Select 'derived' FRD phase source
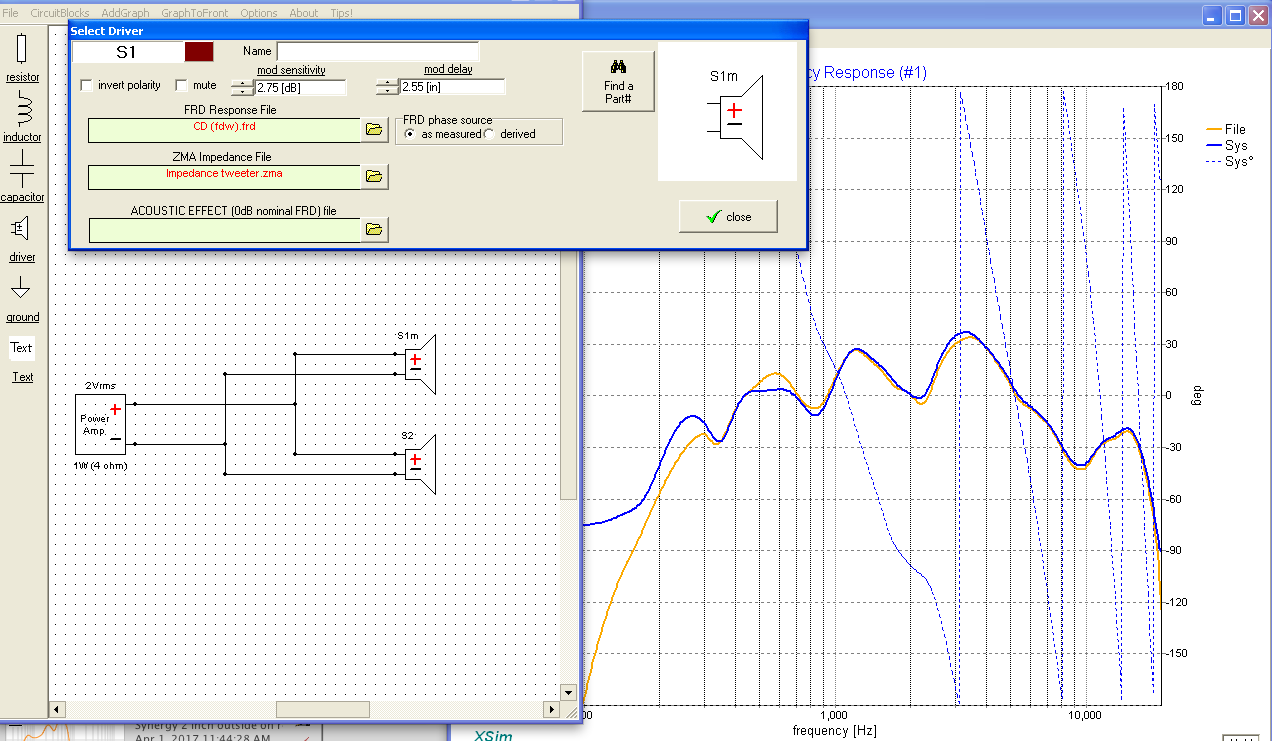 coord(490,134)
